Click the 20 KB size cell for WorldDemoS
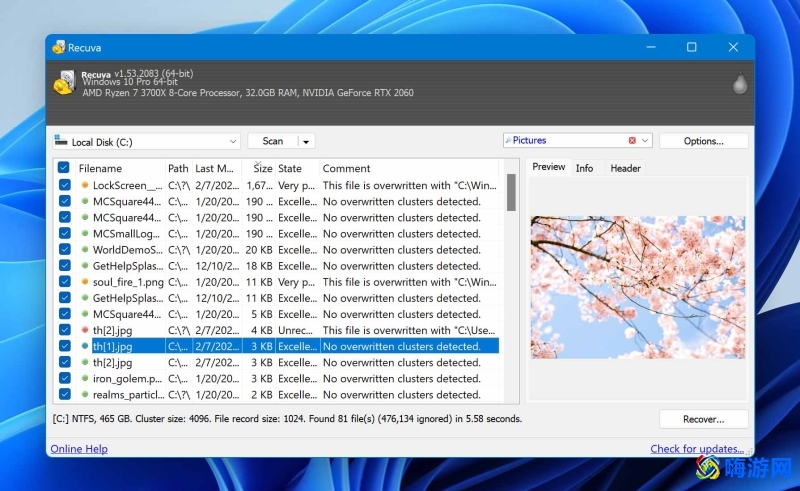 point(259,250)
